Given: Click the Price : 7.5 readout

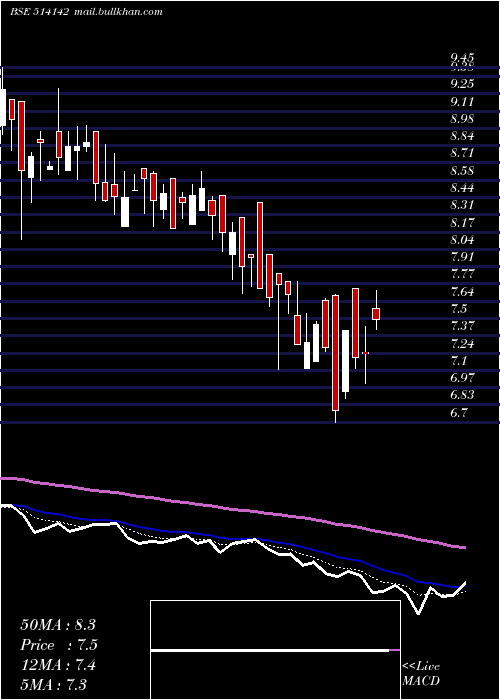Looking at the screenshot, I should tap(59, 645).
